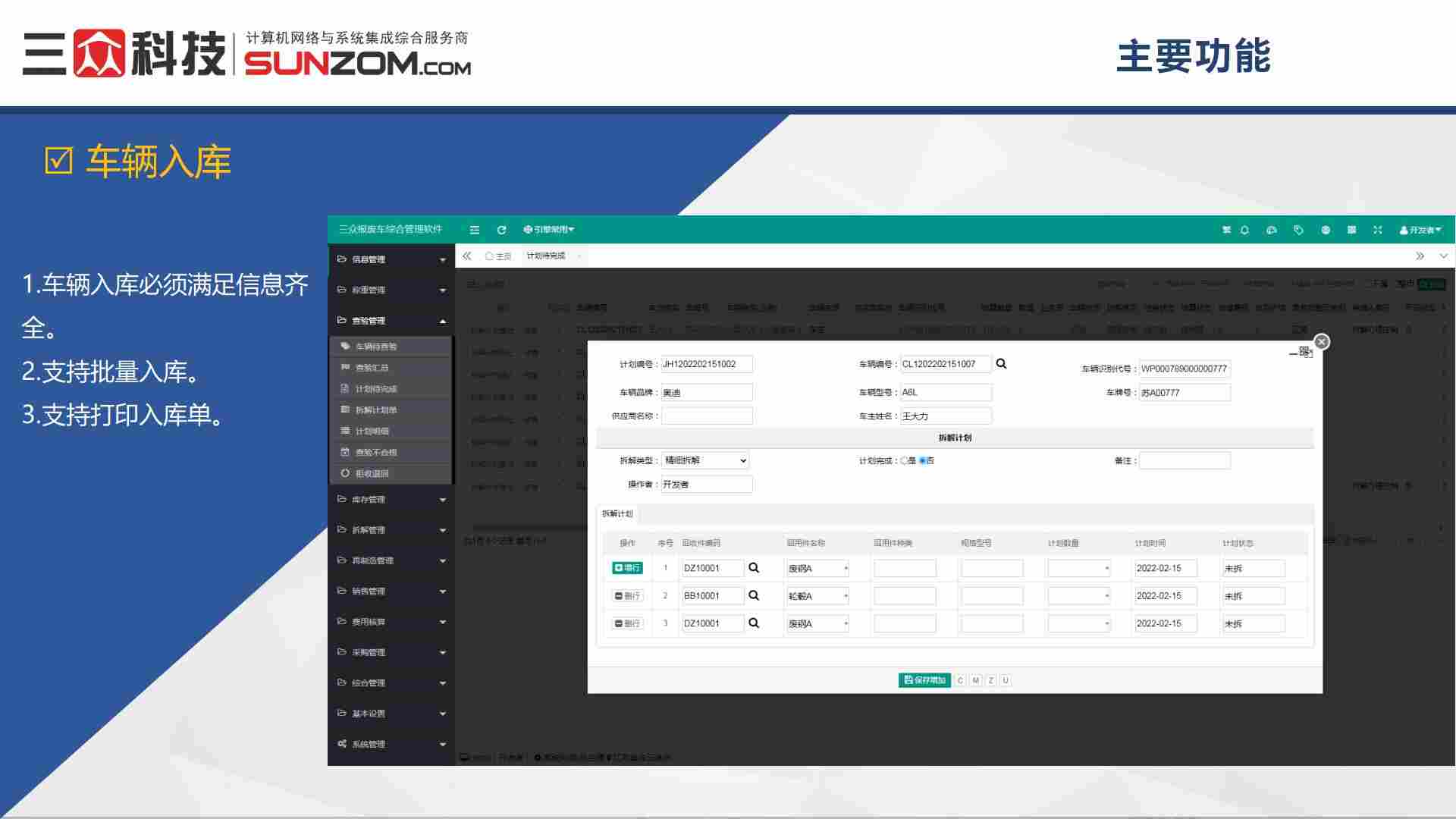Select 否 for plan completed

[x=923, y=461]
